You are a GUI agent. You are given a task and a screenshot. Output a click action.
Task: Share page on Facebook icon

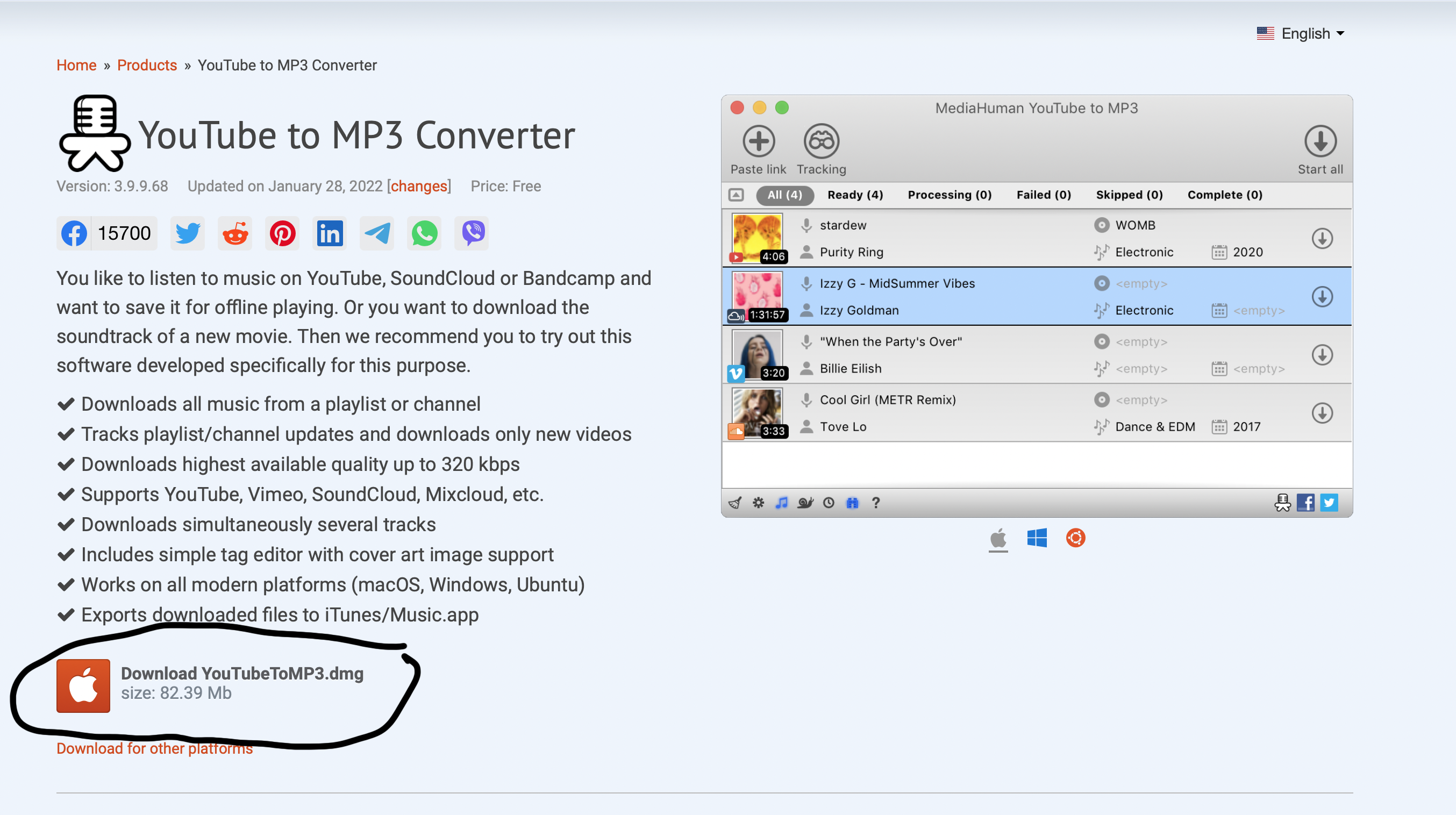tap(74, 233)
